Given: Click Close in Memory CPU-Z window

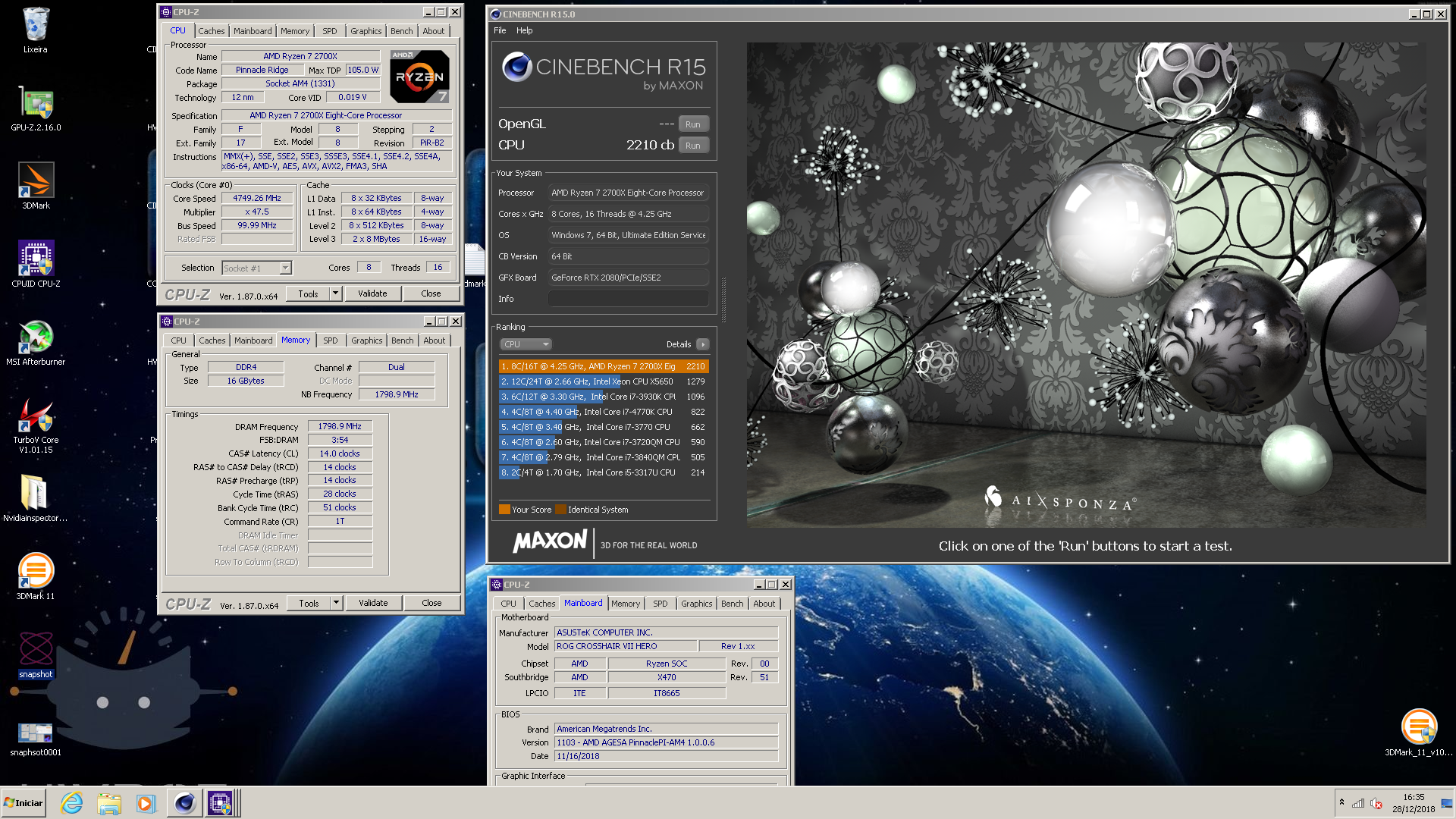Looking at the screenshot, I should pos(431,603).
